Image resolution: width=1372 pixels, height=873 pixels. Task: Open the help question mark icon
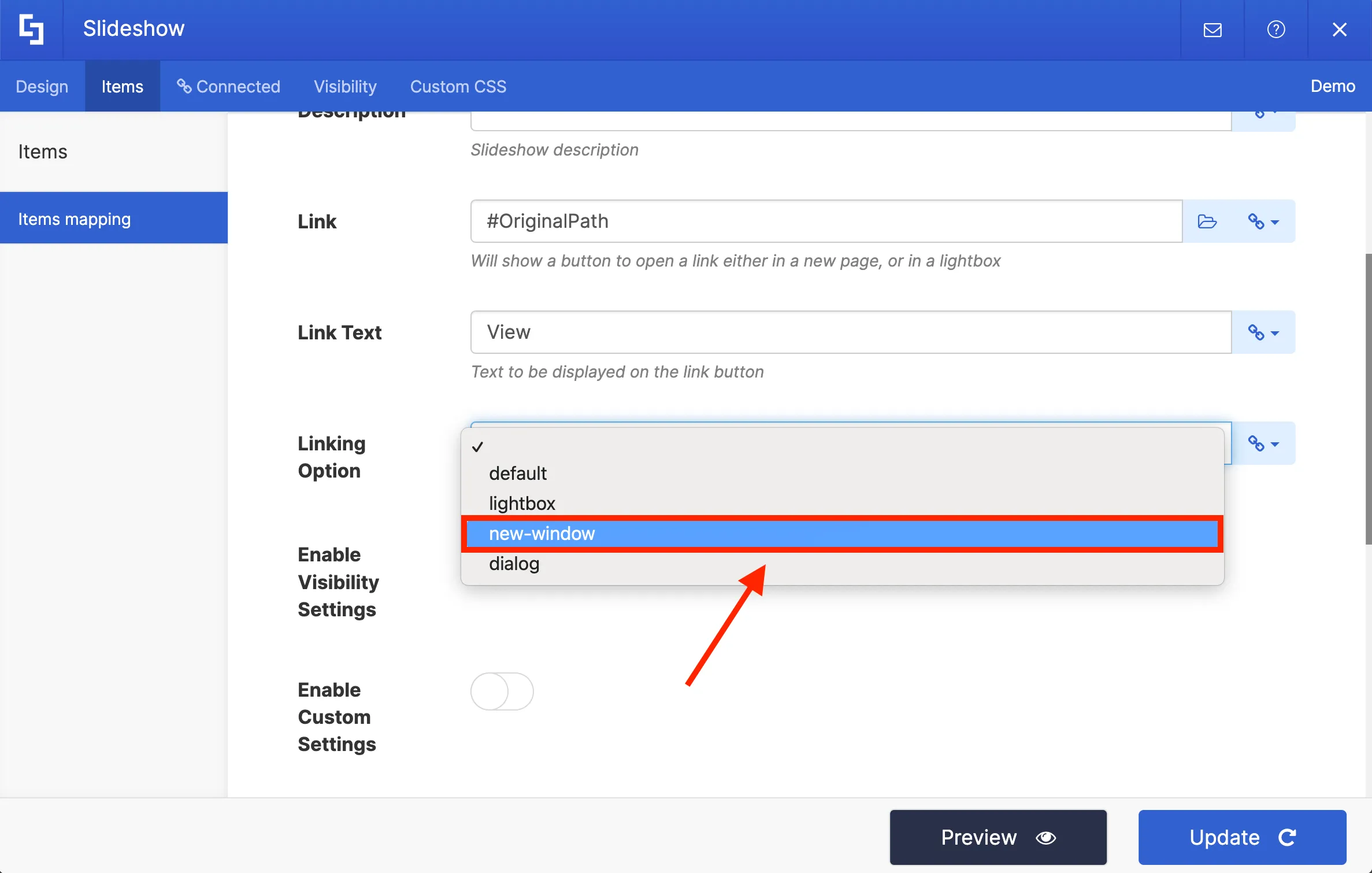[x=1275, y=29]
